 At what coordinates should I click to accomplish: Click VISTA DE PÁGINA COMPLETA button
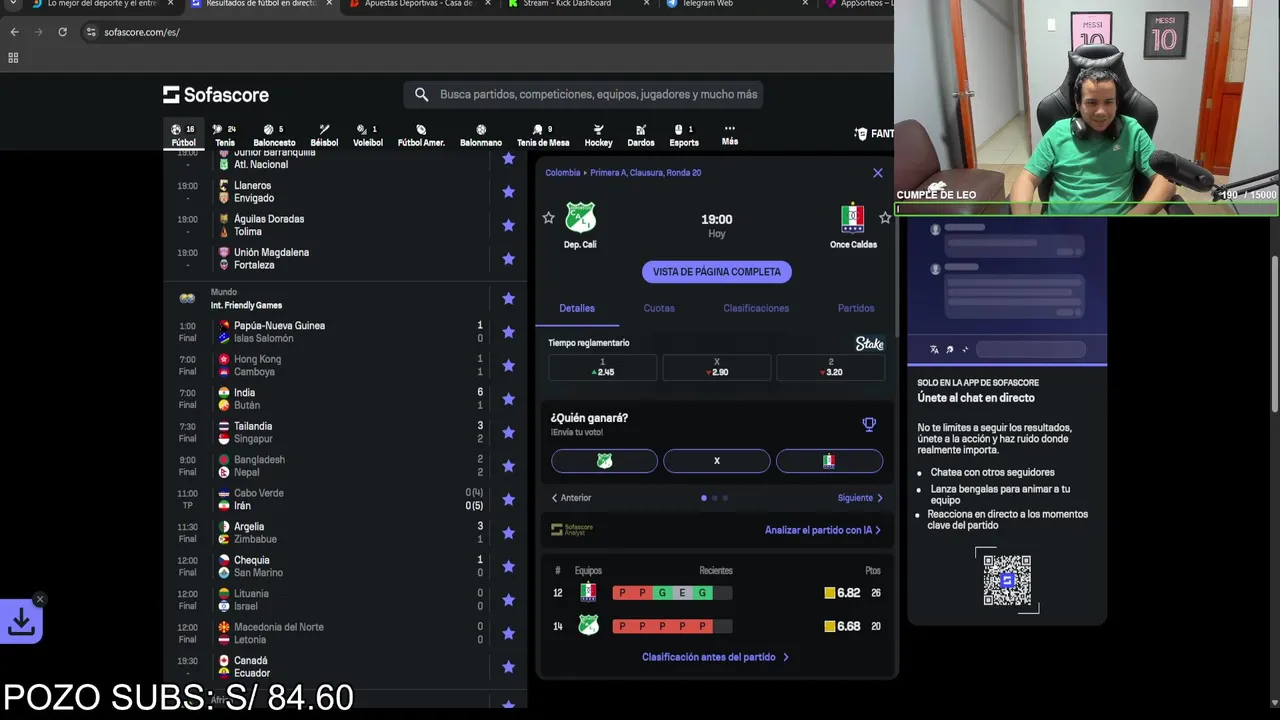coord(717,272)
